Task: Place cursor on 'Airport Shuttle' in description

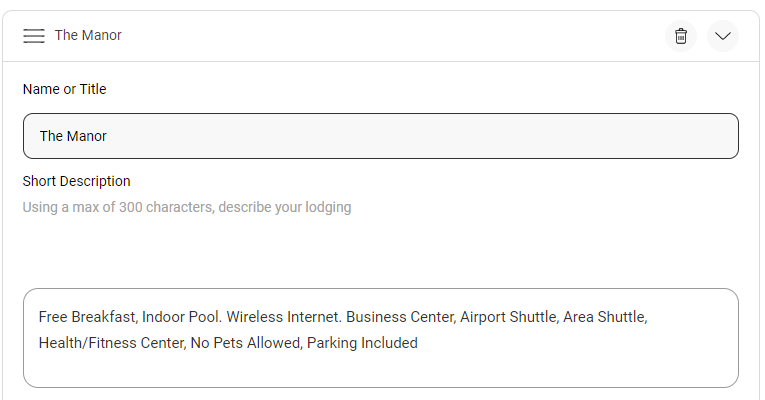Action: [x=508, y=317]
